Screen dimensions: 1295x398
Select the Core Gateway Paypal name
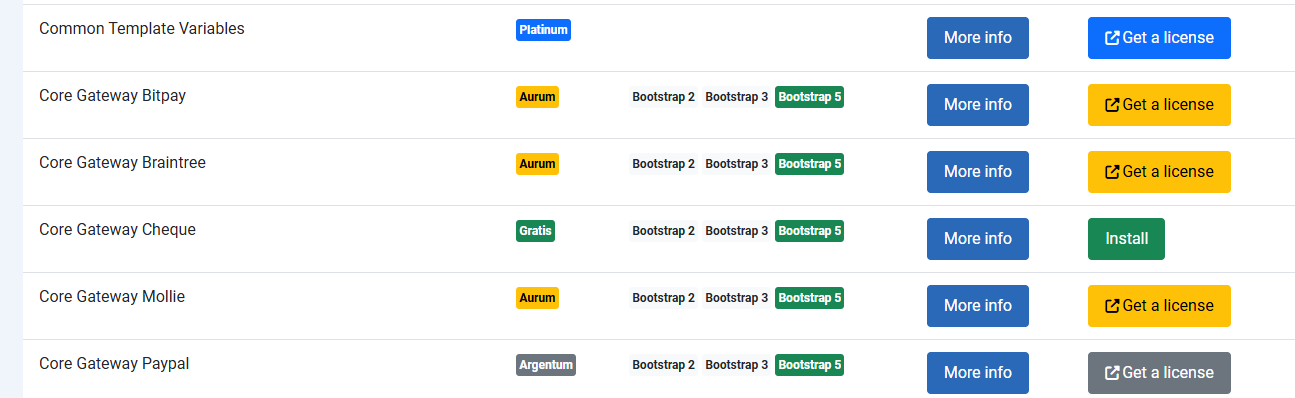pyautogui.click(x=114, y=364)
